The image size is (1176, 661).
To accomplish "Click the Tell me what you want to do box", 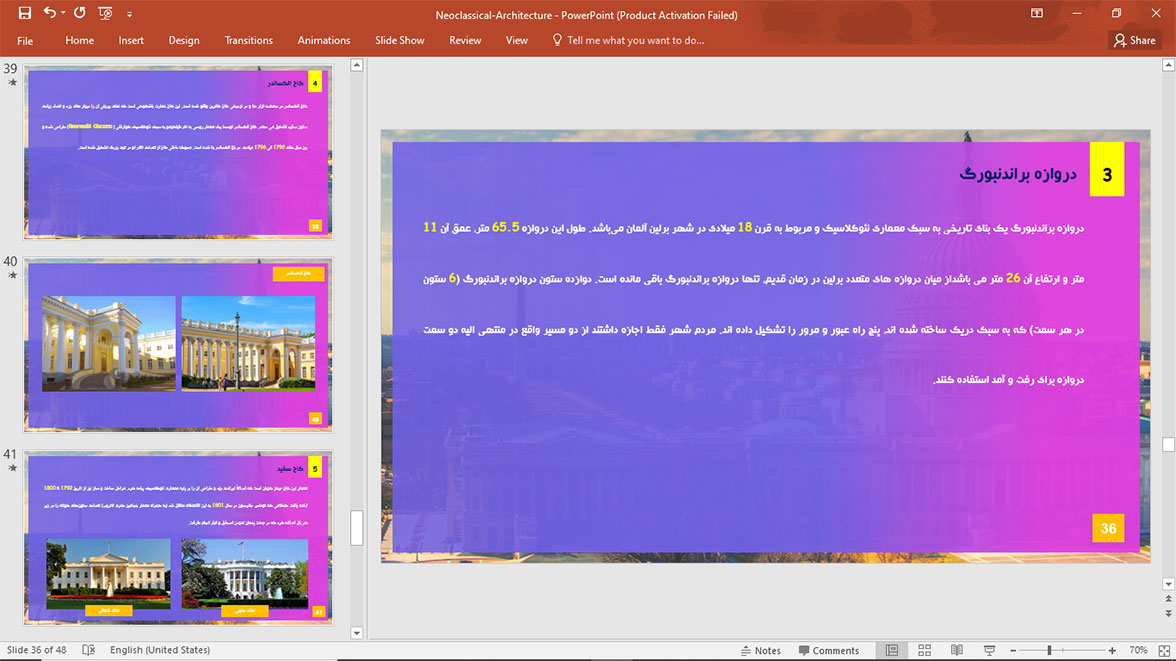I will point(635,41).
